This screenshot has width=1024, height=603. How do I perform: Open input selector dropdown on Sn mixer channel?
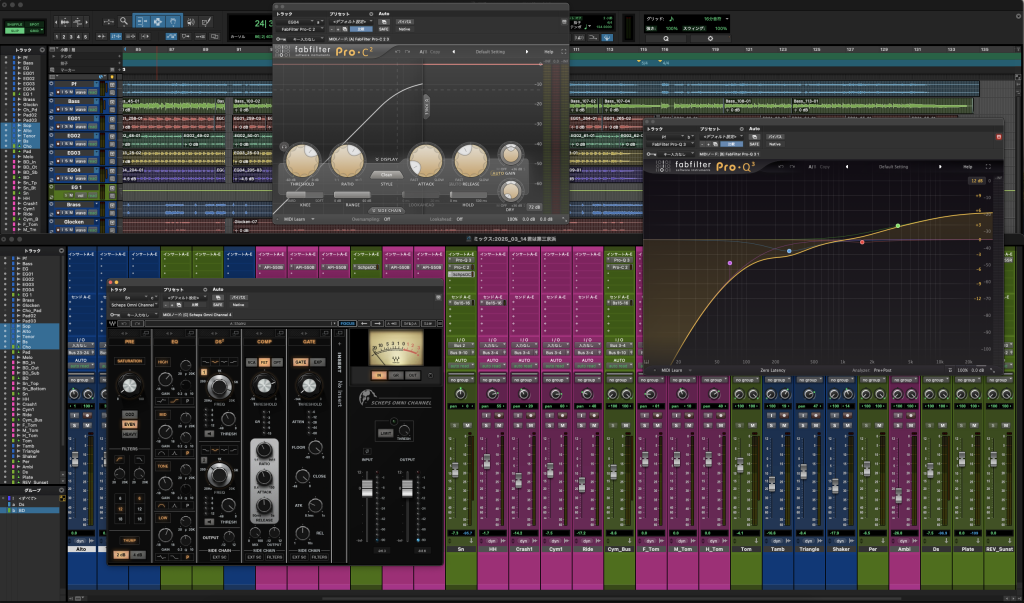click(x=460, y=346)
